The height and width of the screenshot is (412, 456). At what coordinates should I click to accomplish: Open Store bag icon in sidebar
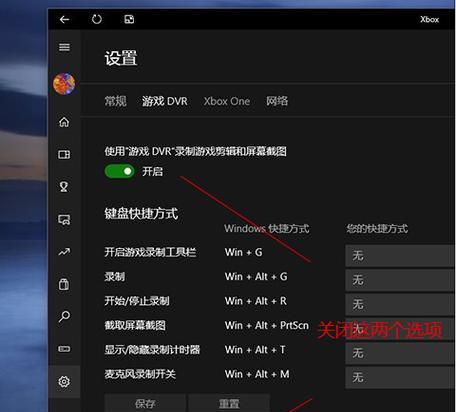coord(64,284)
